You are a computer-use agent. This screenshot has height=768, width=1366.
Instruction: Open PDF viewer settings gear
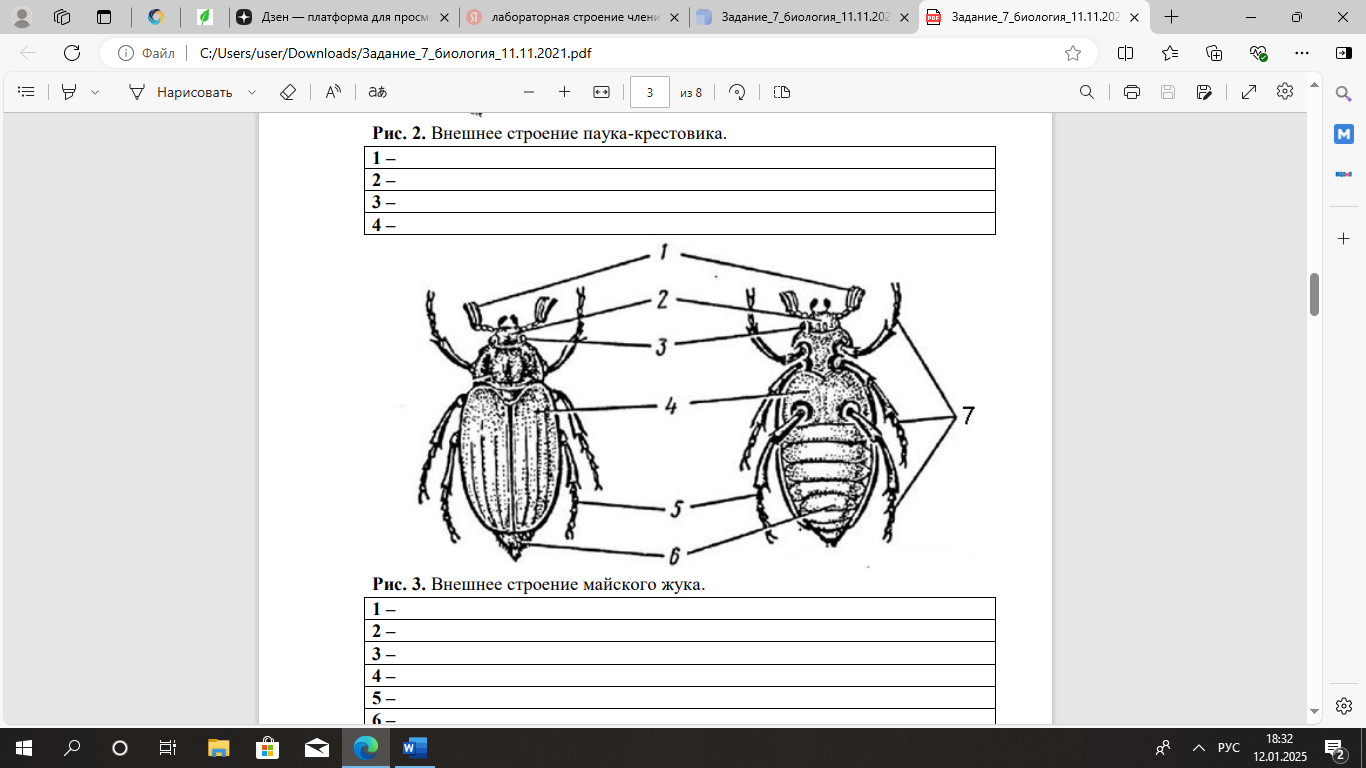click(x=1285, y=92)
